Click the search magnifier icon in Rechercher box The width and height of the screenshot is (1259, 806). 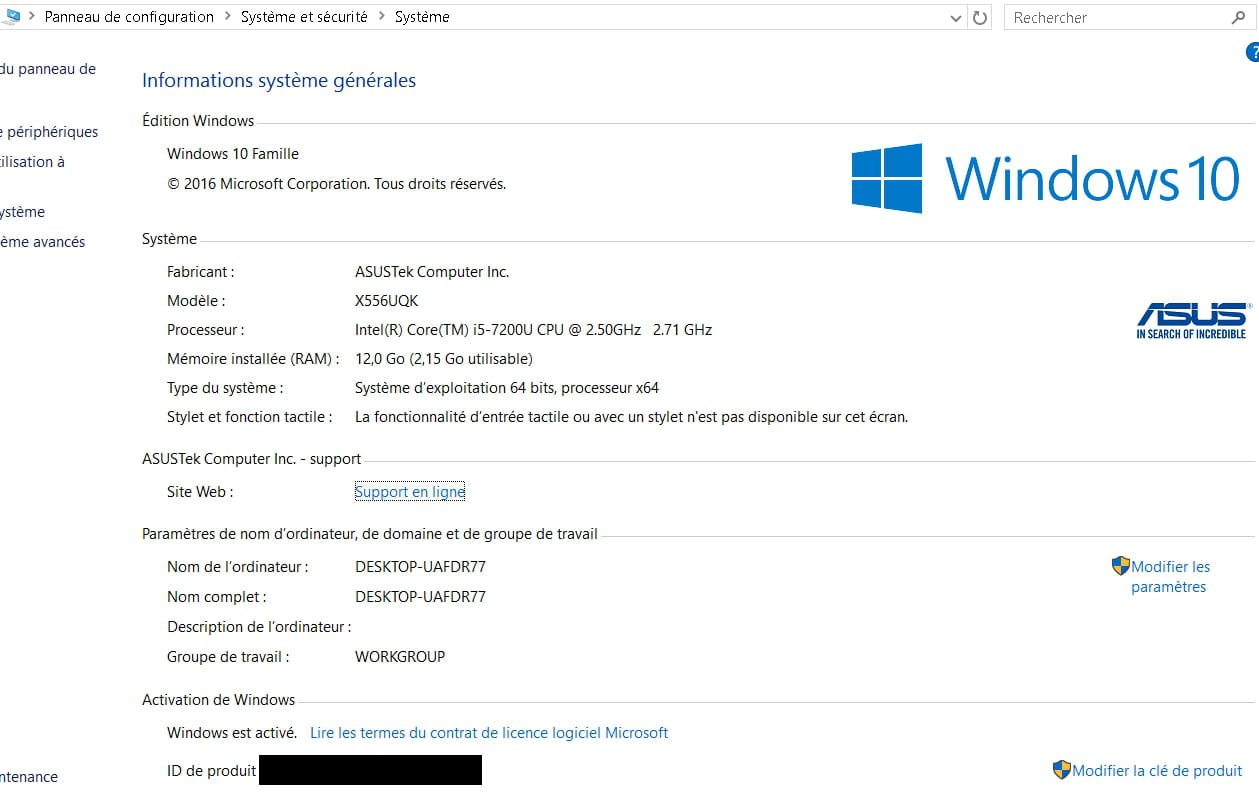(x=1239, y=17)
